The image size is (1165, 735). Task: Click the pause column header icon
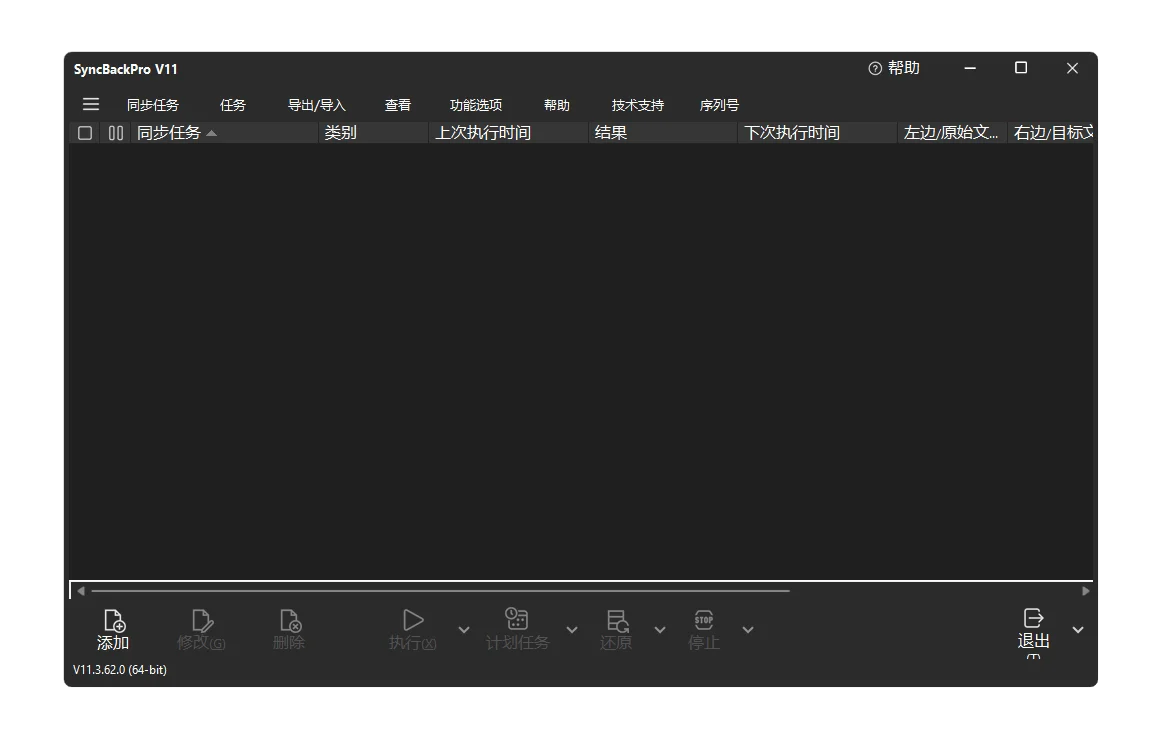116,133
